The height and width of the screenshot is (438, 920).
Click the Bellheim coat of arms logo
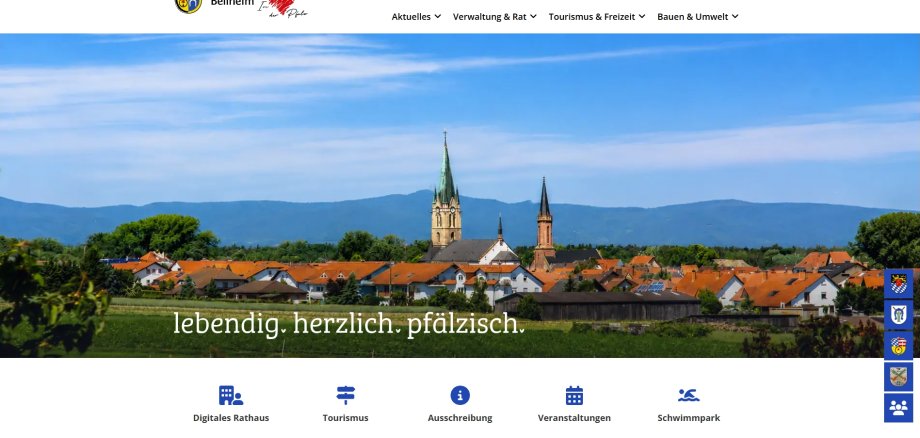pyautogui.click(x=188, y=5)
